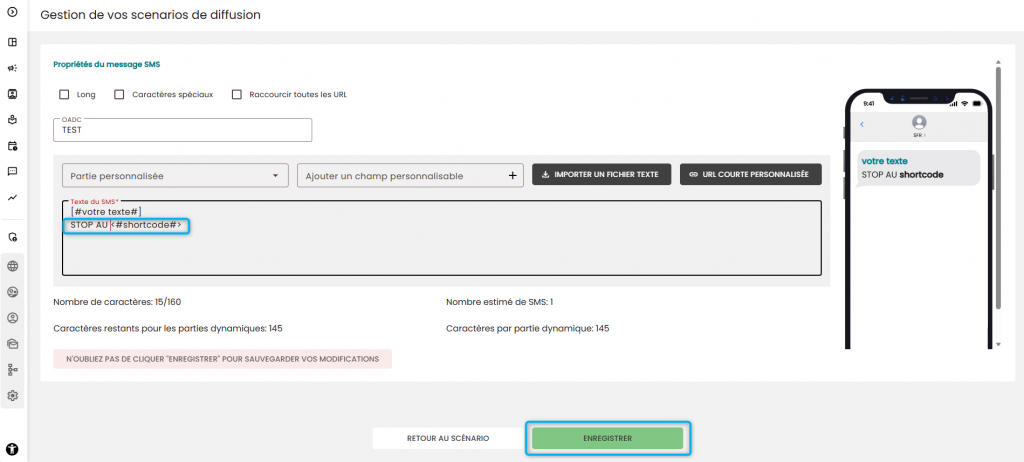Click Caractères par partie dynamique: 145 text
Viewport: 1024px width, 462px height.
click(528, 328)
